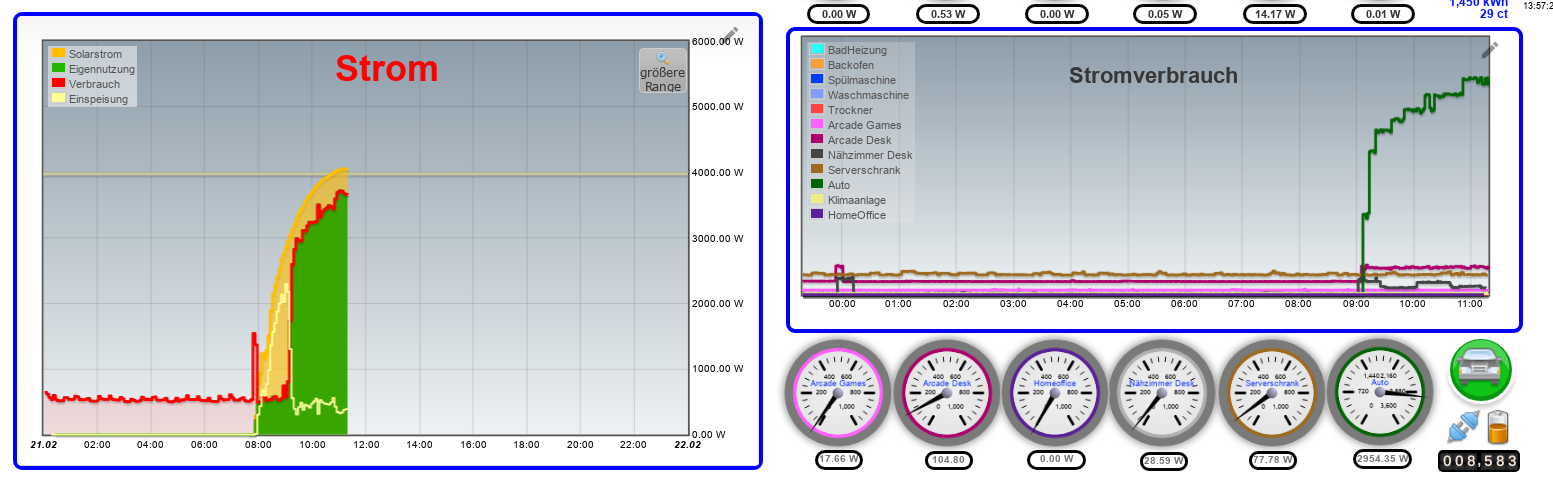Select the Homeoffice gauge
The width and height of the screenshot is (1553, 489).
coord(1054,393)
